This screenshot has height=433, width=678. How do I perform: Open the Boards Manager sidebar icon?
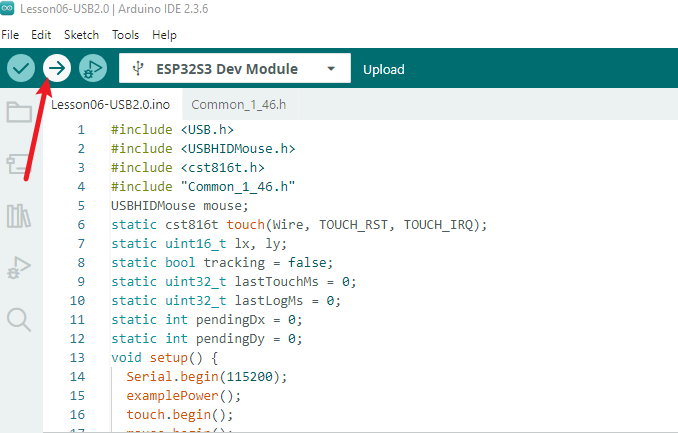(x=18, y=164)
